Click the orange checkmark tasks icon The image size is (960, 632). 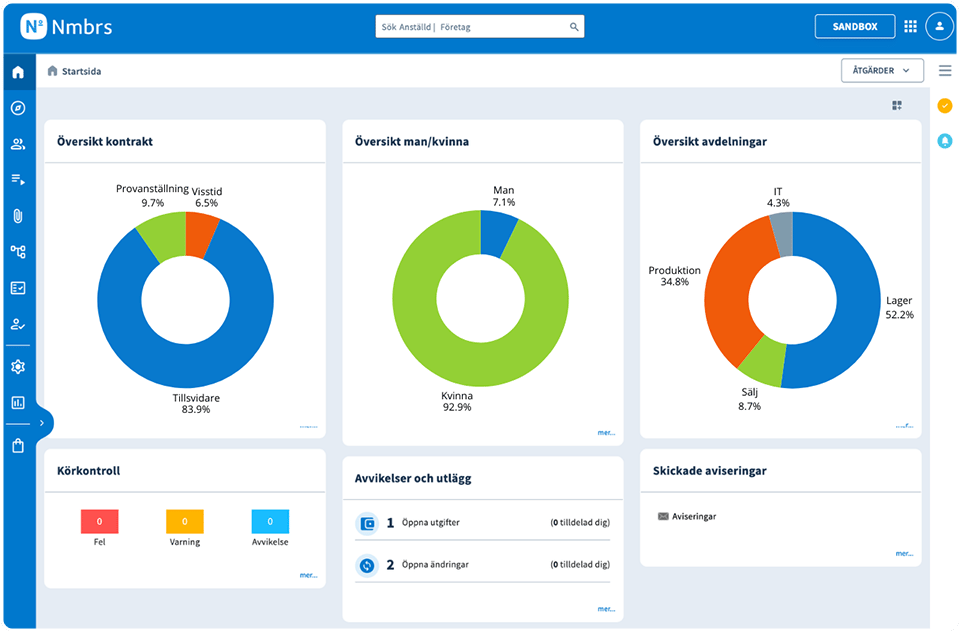point(944,106)
